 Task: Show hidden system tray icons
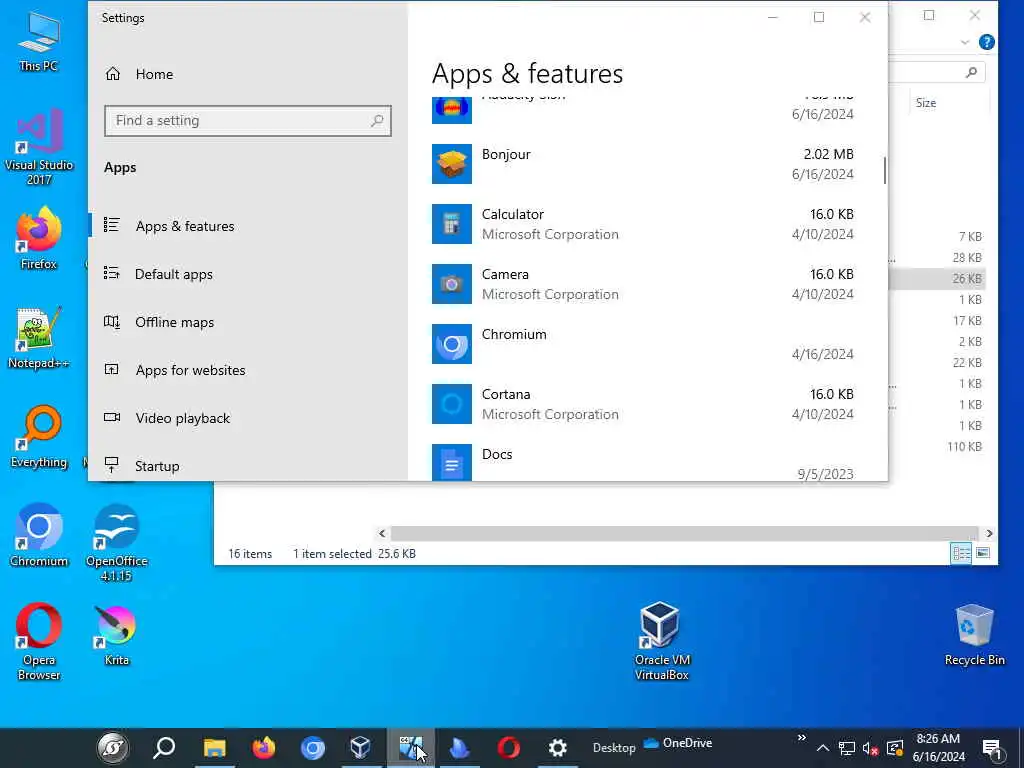click(823, 748)
